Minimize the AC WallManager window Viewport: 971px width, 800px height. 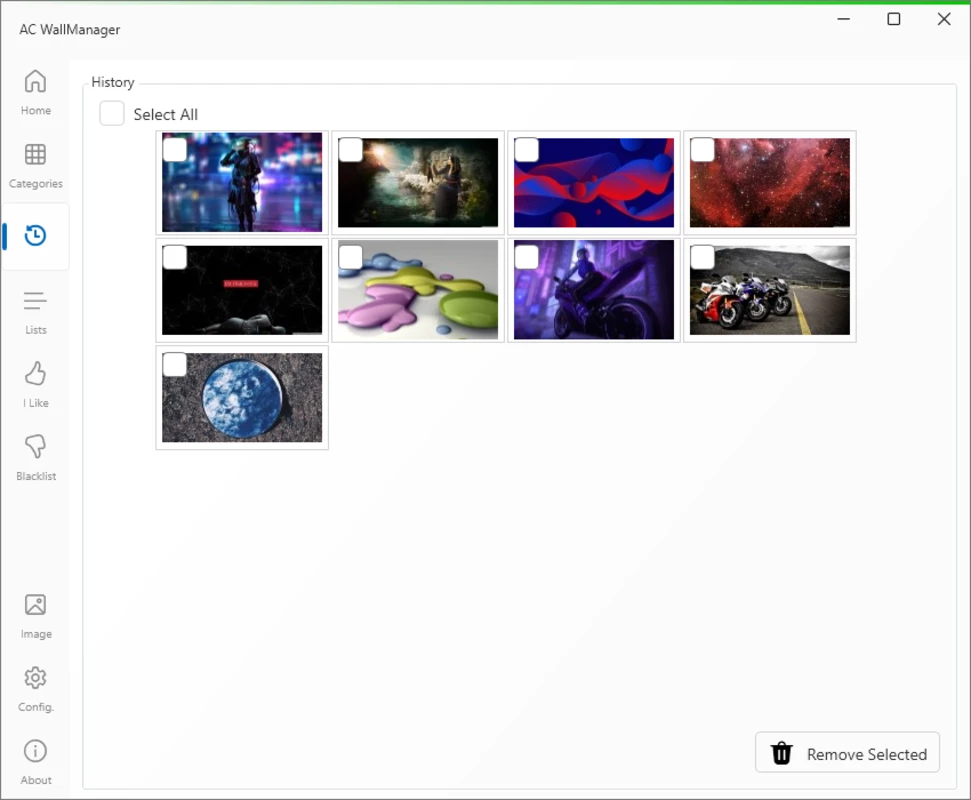click(843, 19)
